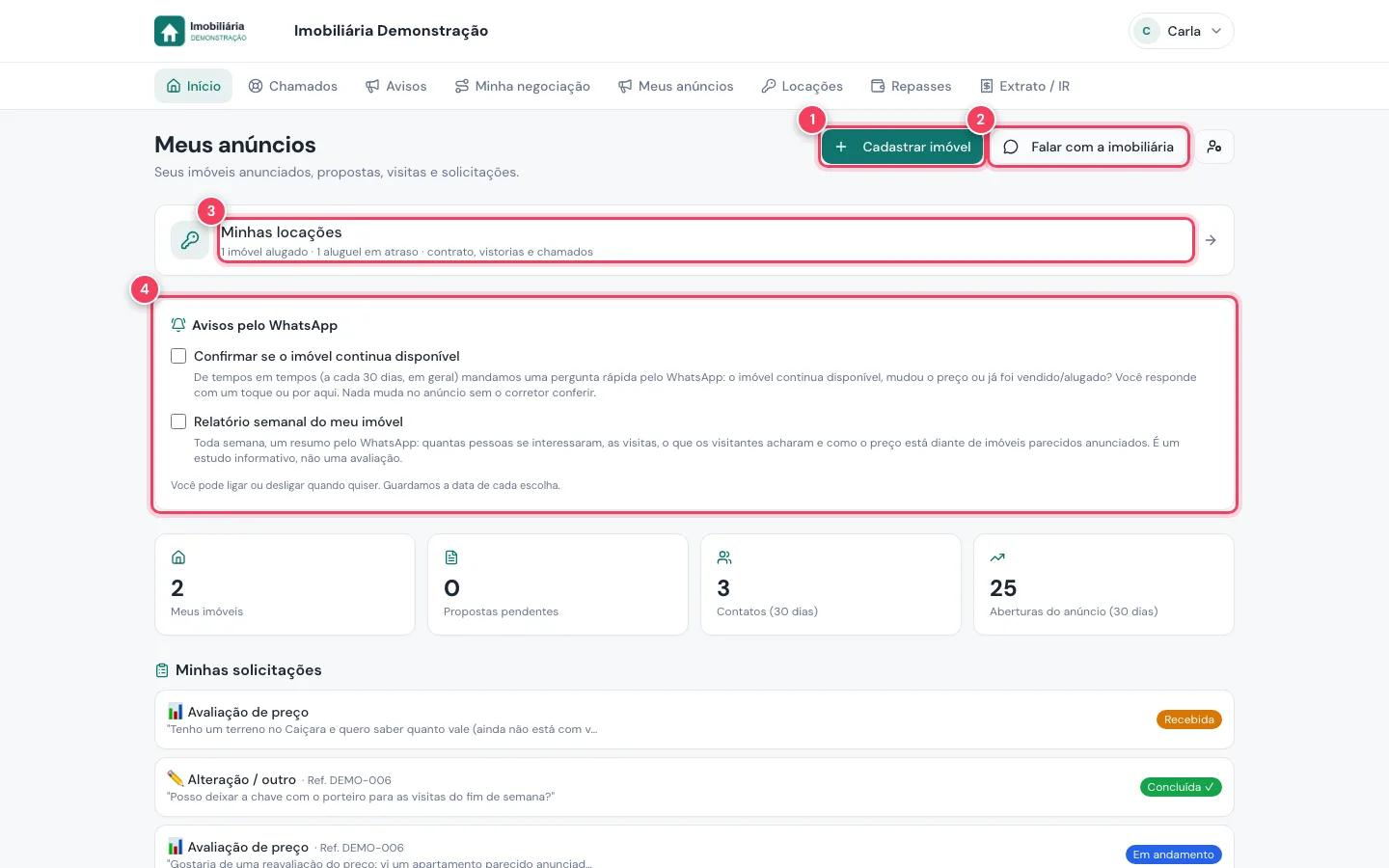Click the clipboard icon beside Minhas solicitações
The height and width of the screenshot is (868, 1389).
(162, 670)
